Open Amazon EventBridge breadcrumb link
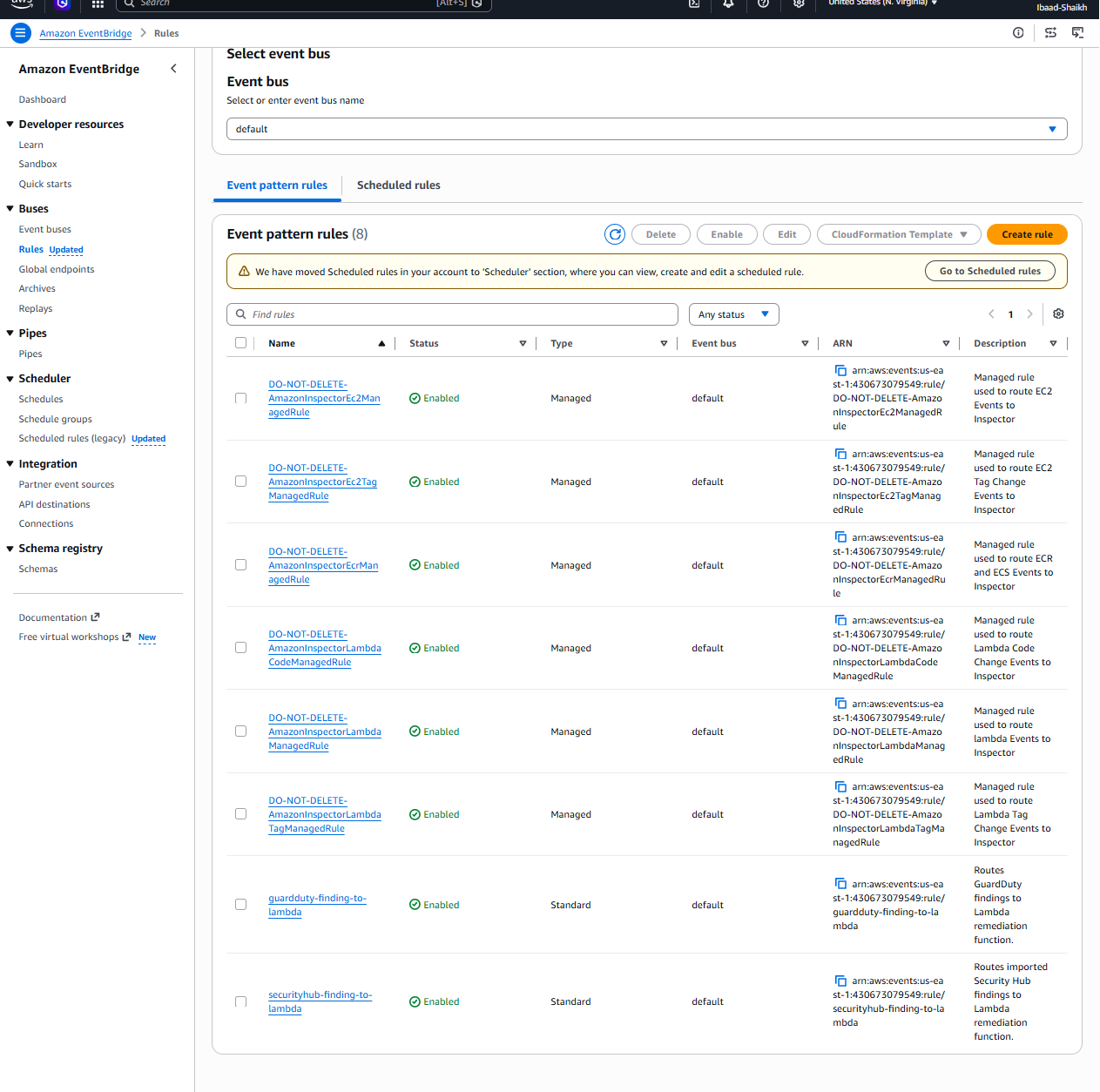 pyautogui.click(x=85, y=34)
